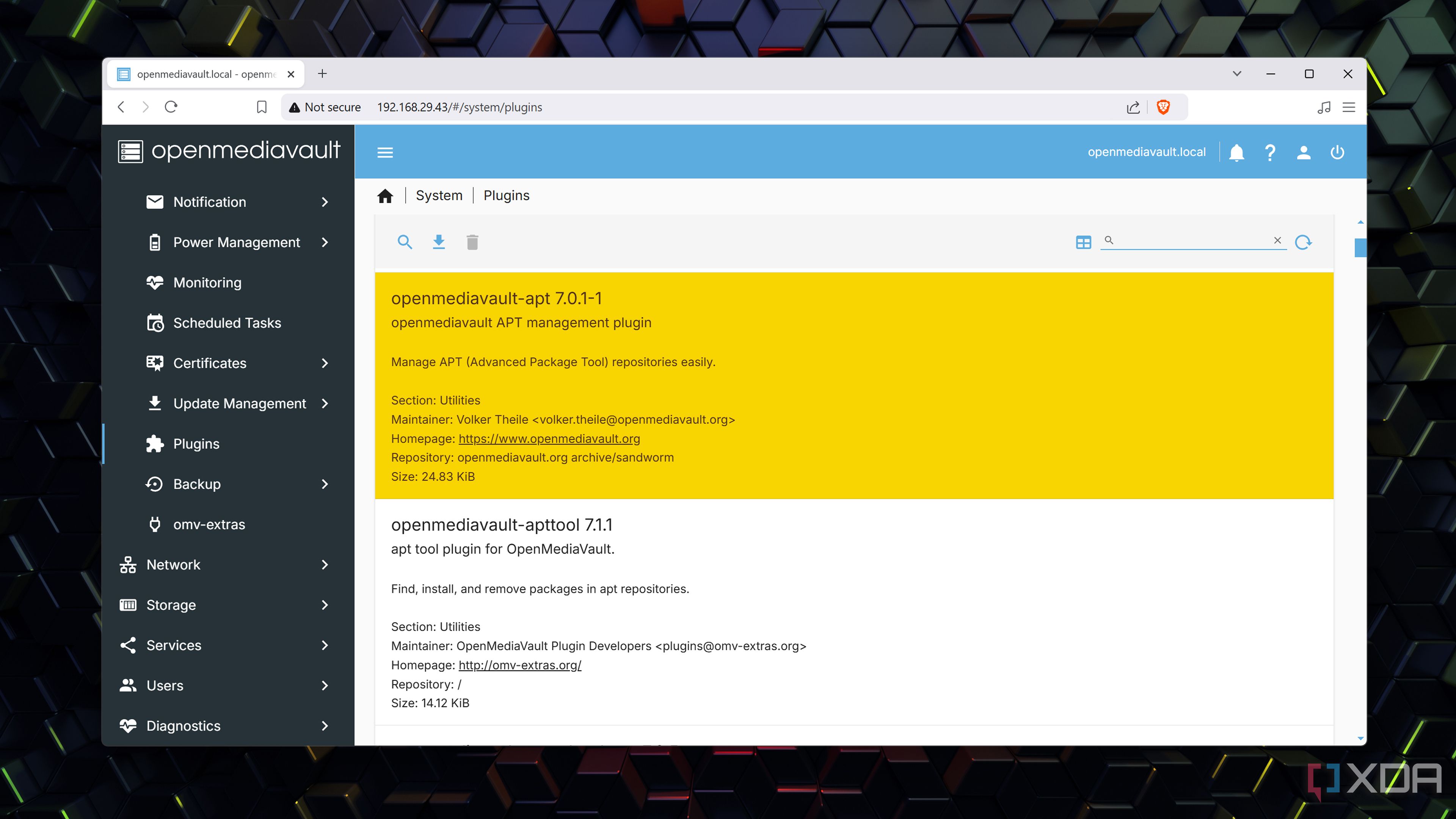Expand Backup sidebar section
This screenshot has height=819, width=1456.
point(228,485)
